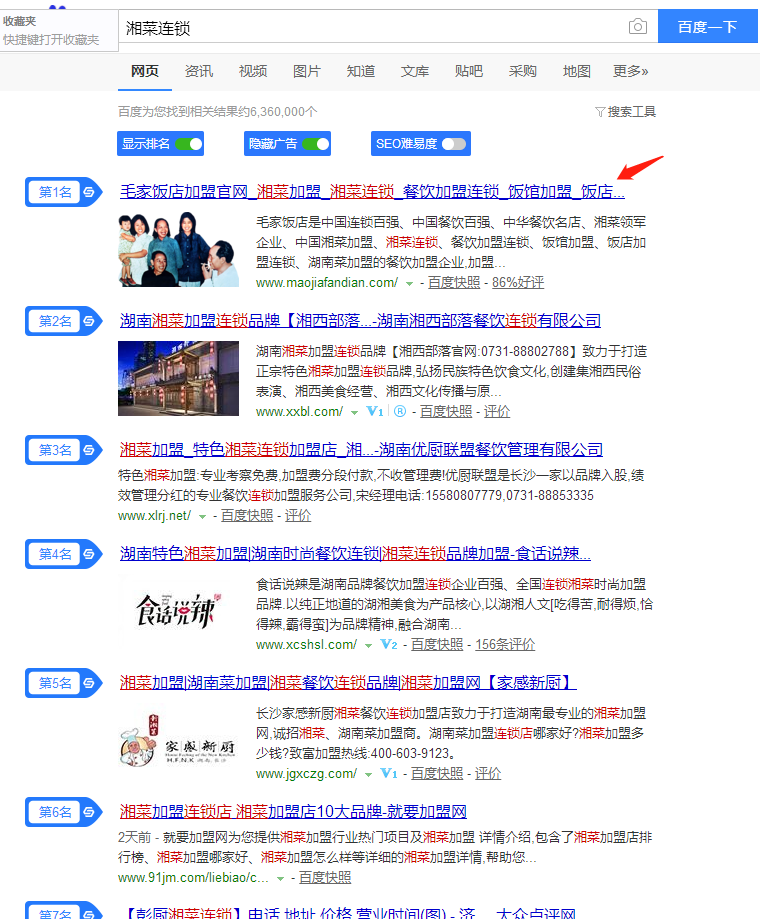
Task: Open the camera image search icon
Action: (638, 26)
